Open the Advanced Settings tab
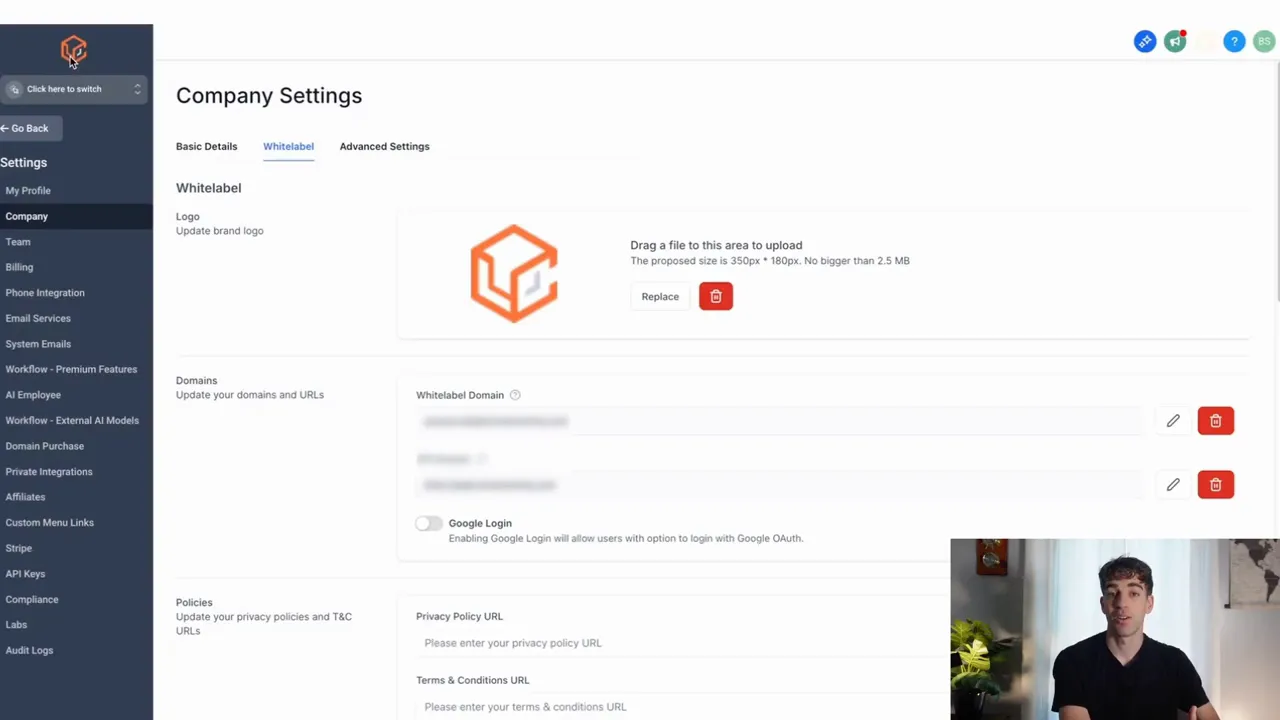Screen dimensions: 1280x720 pyautogui.click(x=384, y=146)
